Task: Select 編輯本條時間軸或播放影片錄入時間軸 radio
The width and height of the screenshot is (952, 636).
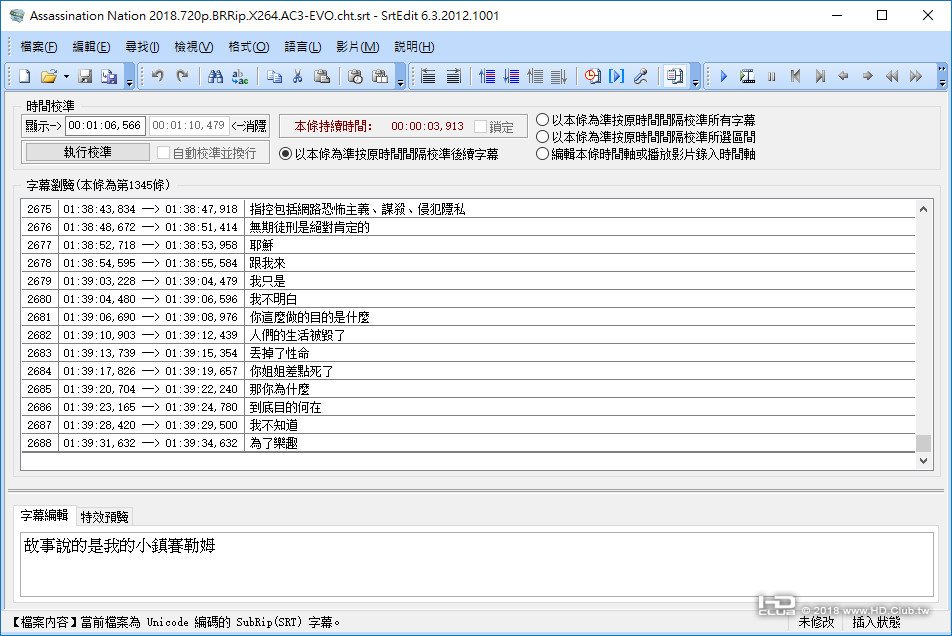Action: pos(542,154)
